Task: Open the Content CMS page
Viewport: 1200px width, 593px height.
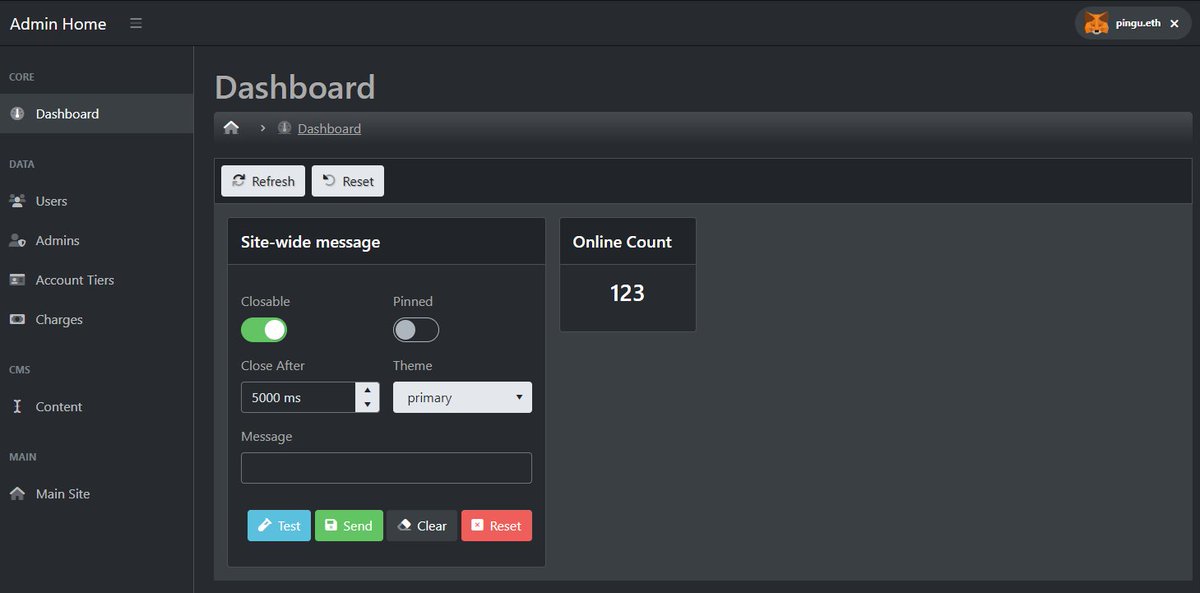Action: 96,407
